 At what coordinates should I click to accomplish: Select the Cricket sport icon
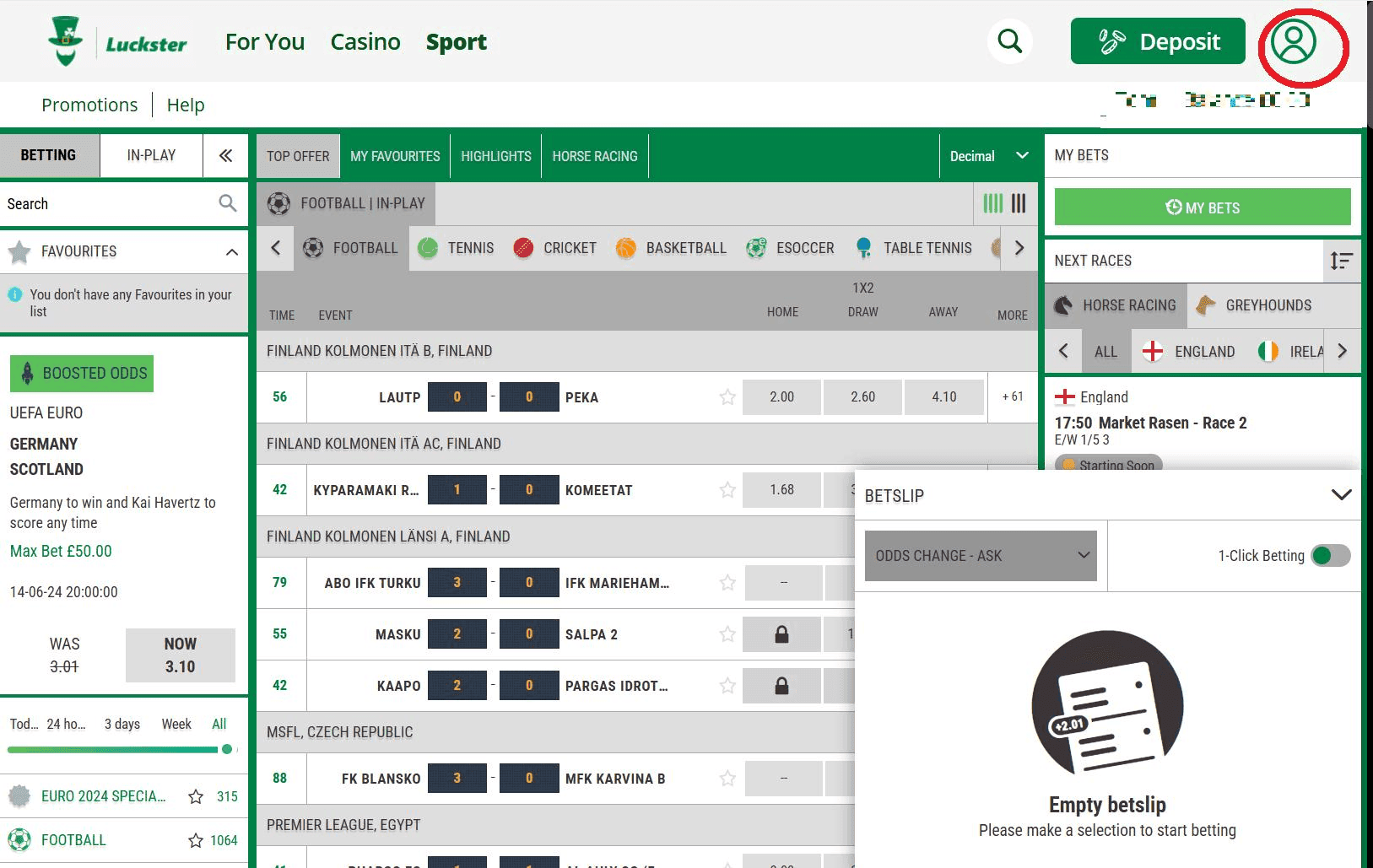coord(523,248)
